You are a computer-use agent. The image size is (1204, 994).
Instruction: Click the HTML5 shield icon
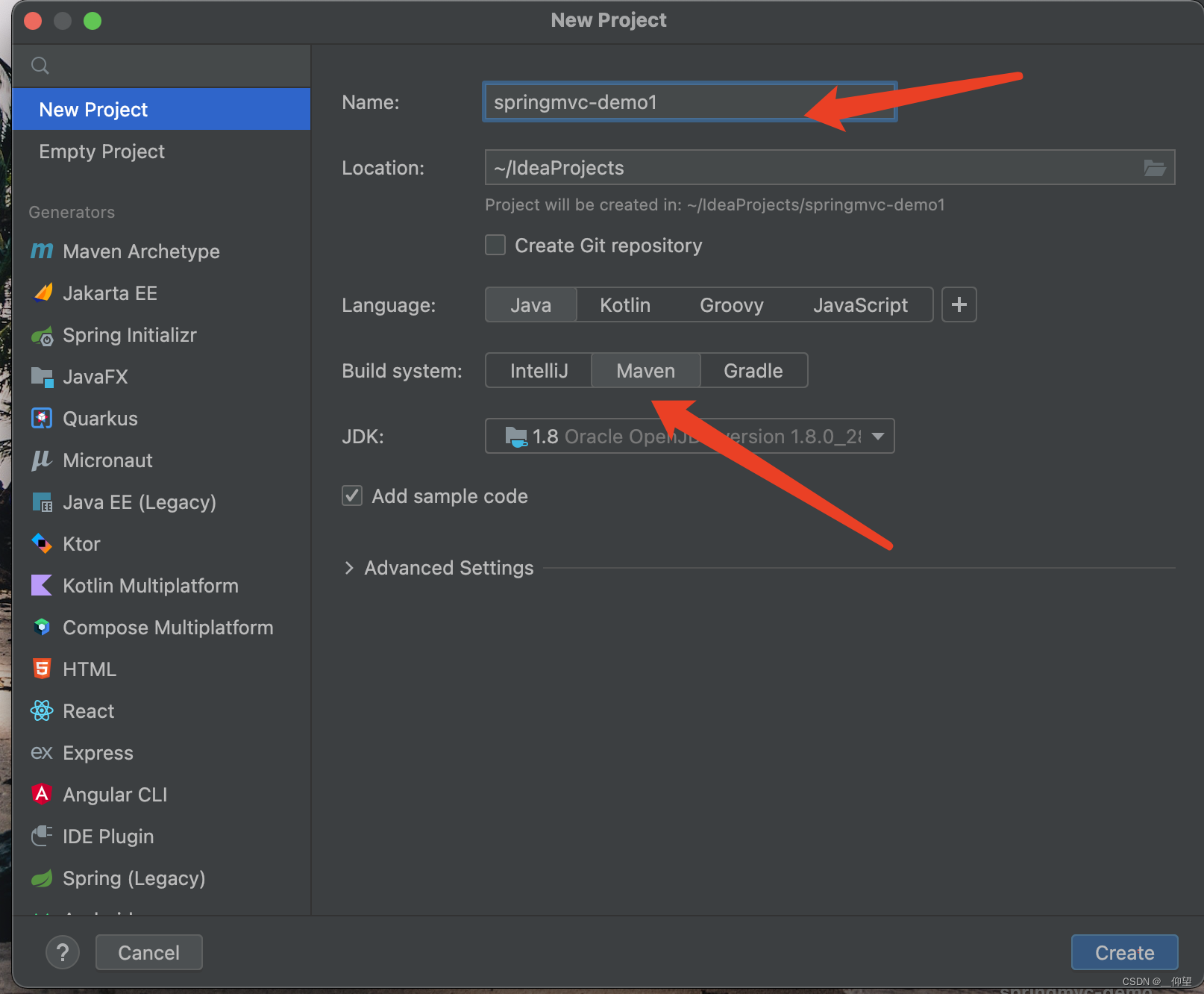click(42, 669)
